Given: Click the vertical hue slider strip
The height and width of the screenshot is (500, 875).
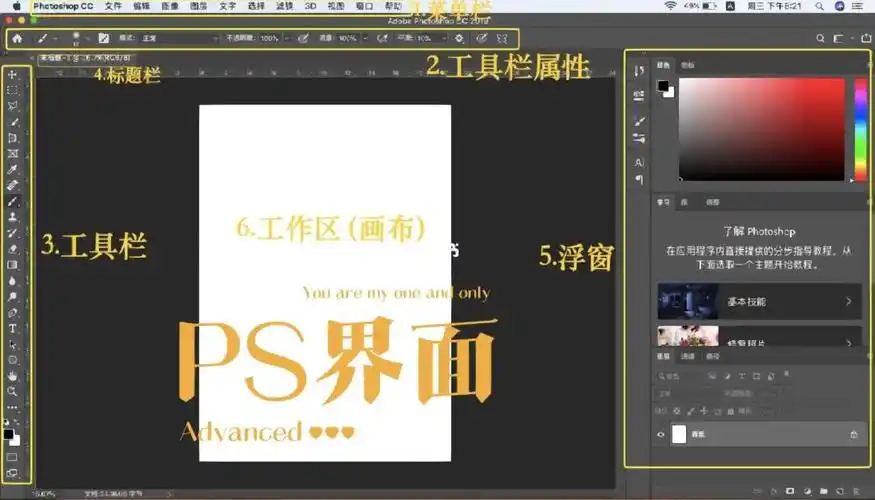Looking at the screenshot, I should pos(861,129).
